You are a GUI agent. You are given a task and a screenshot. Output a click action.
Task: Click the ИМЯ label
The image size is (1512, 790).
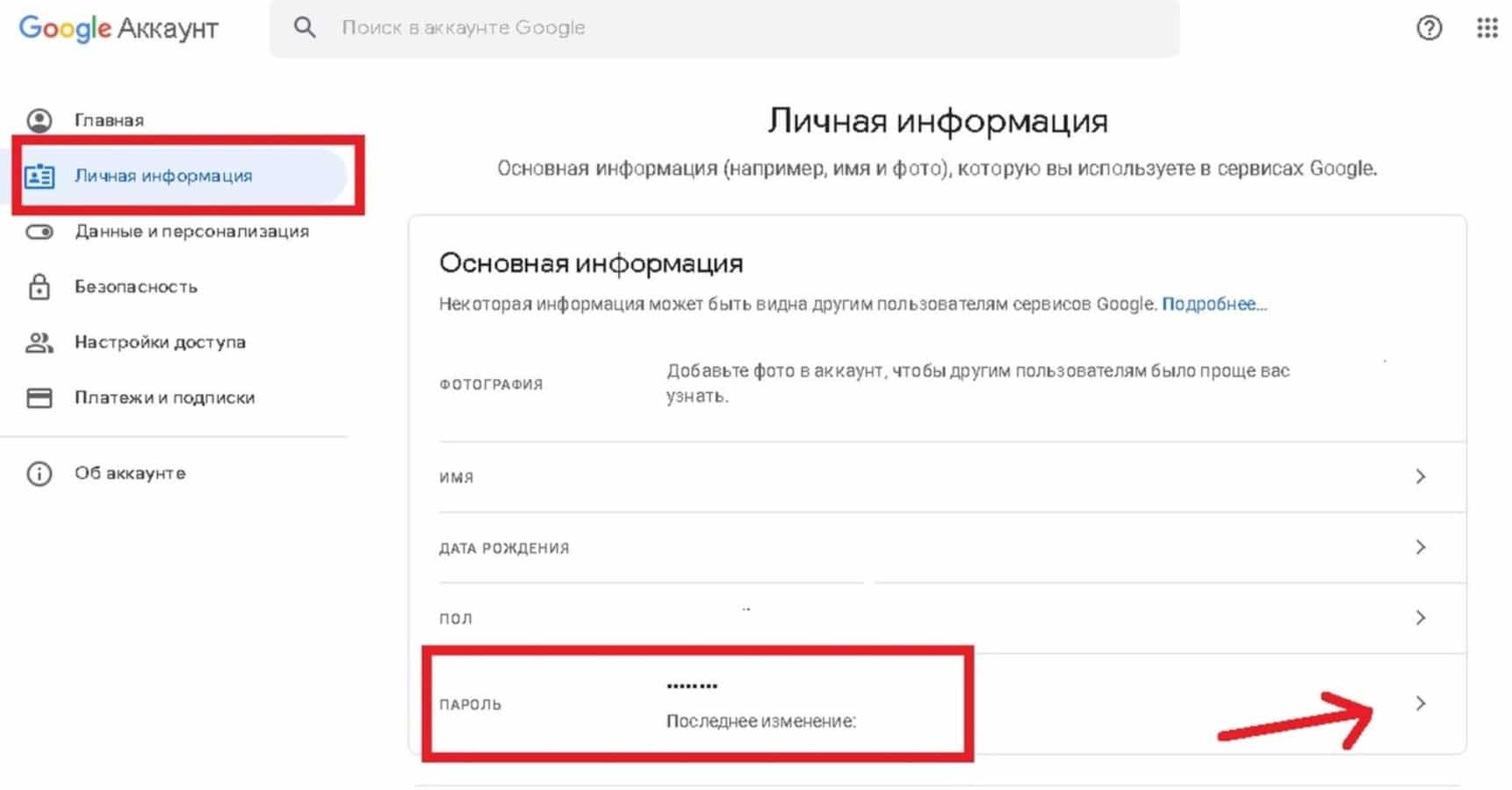(x=457, y=478)
